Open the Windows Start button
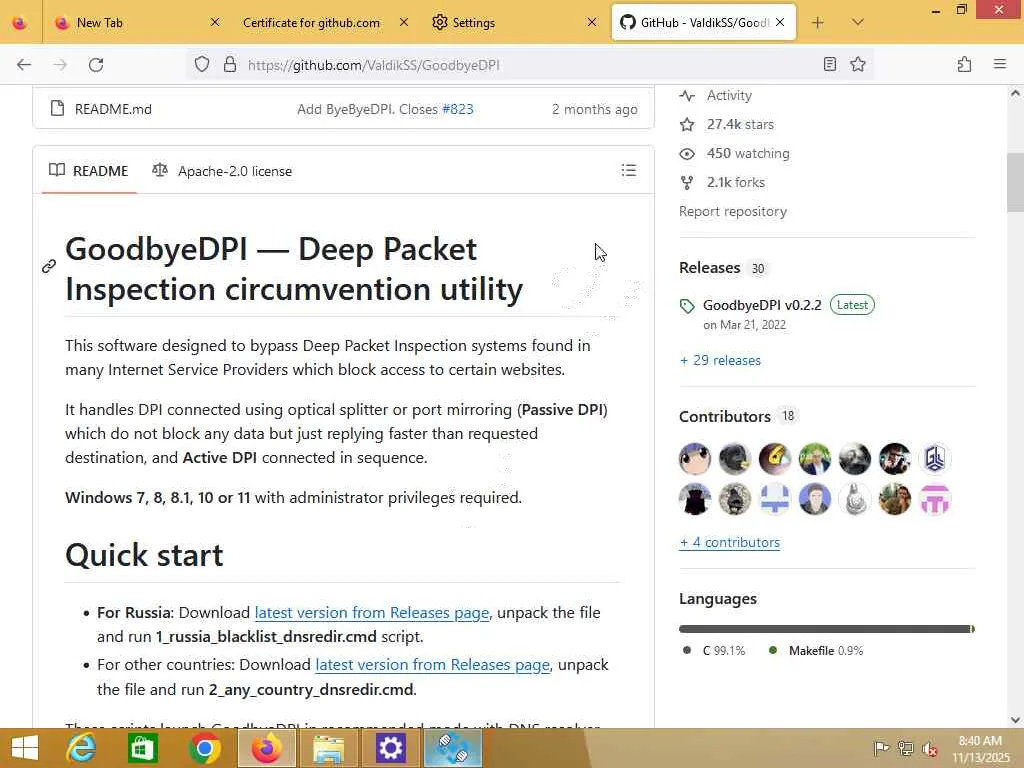Image resolution: width=1024 pixels, height=768 pixels. point(25,748)
